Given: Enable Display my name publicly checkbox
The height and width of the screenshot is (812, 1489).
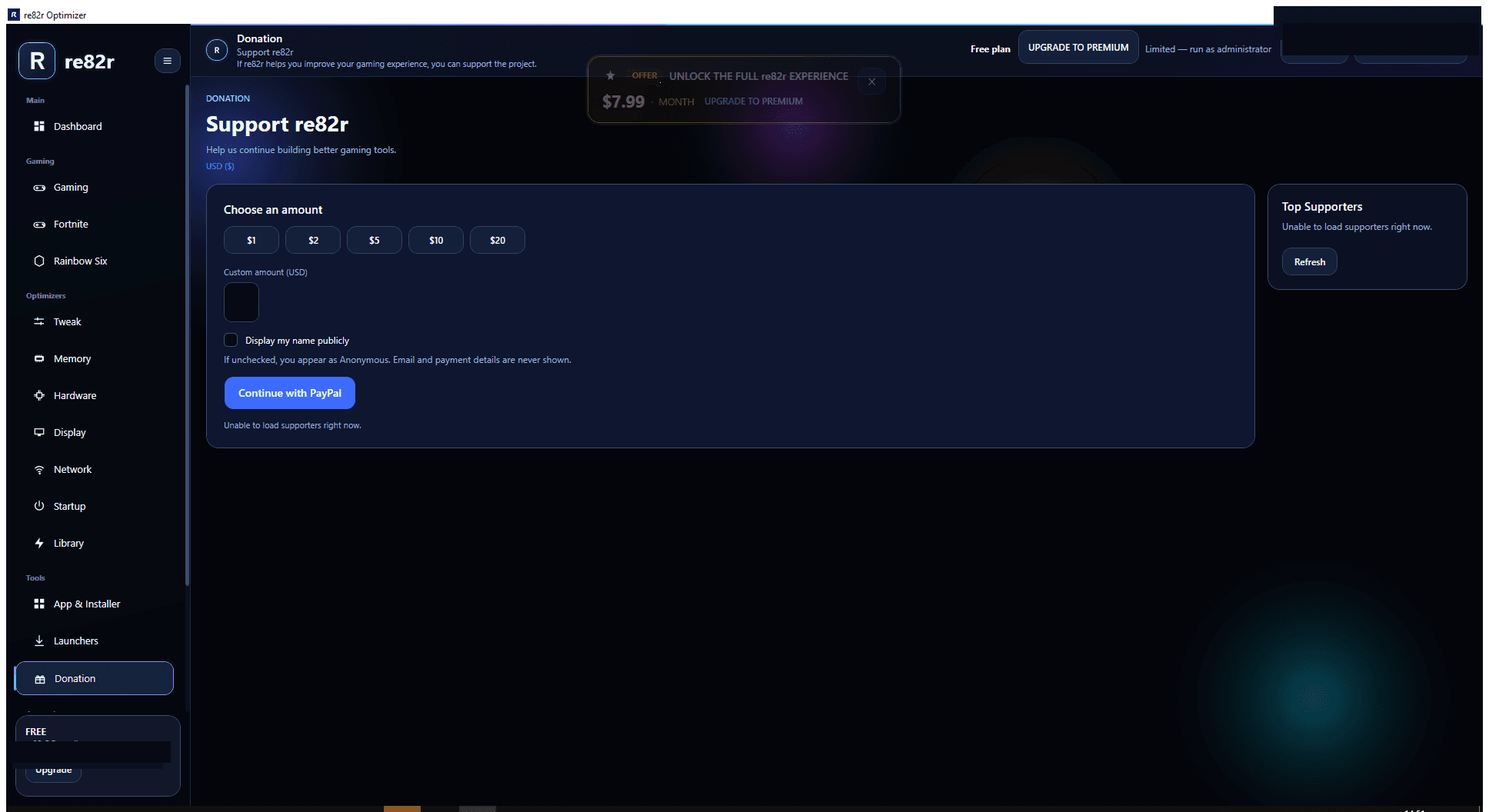Looking at the screenshot, I should coord(231,340).
